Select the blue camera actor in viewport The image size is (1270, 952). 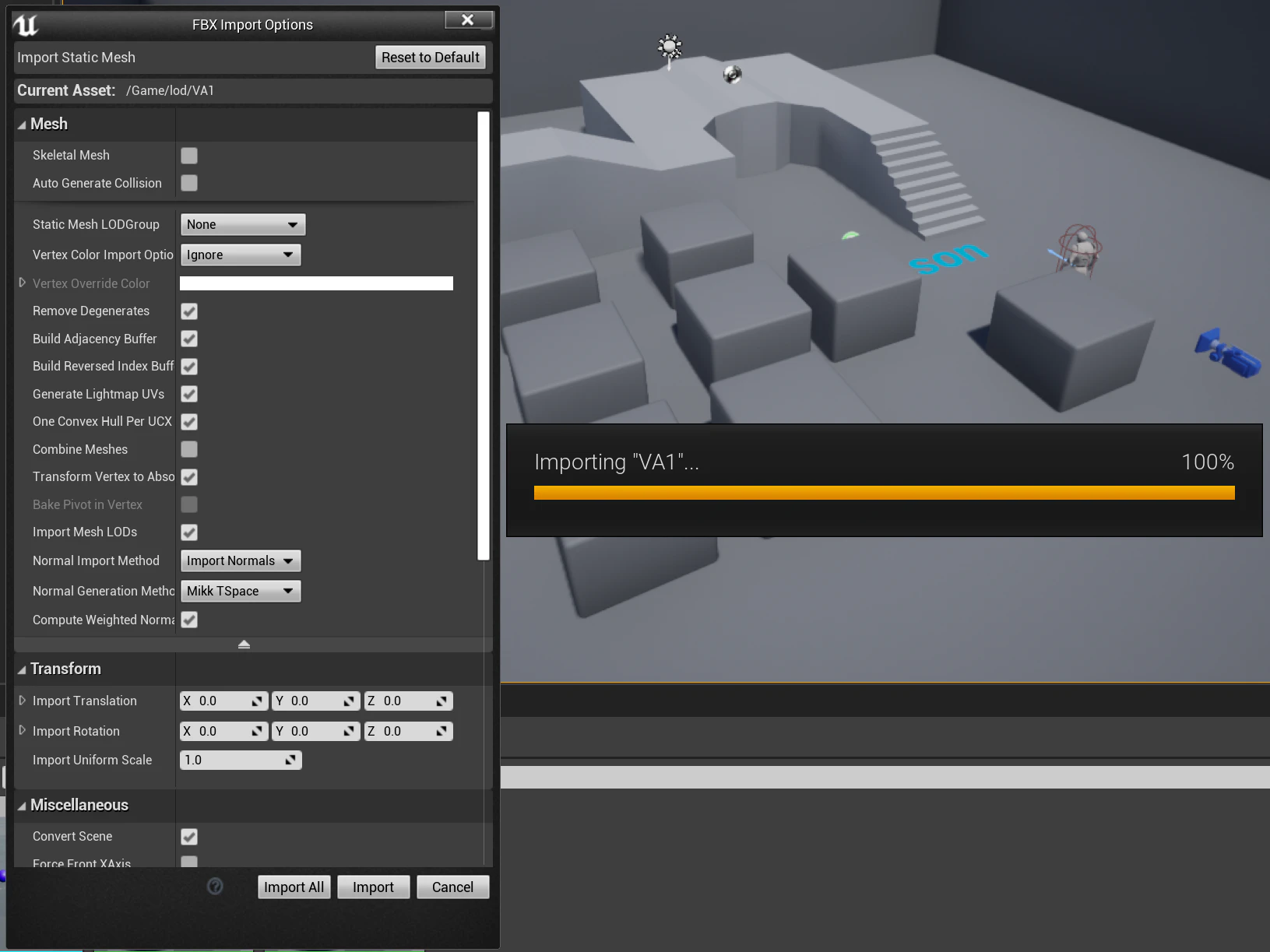1227,353
